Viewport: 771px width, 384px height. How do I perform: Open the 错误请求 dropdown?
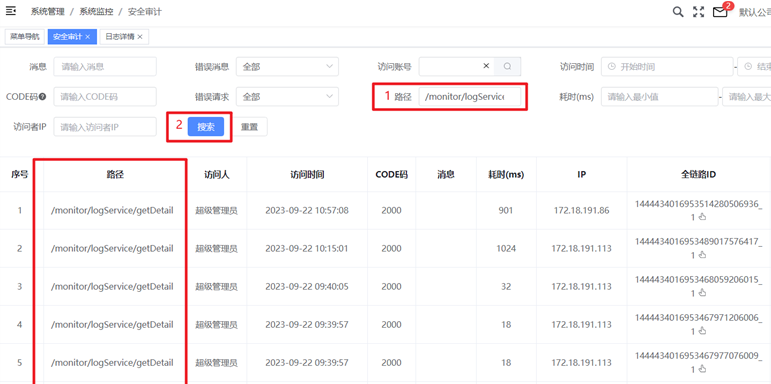tap(287, 97)
